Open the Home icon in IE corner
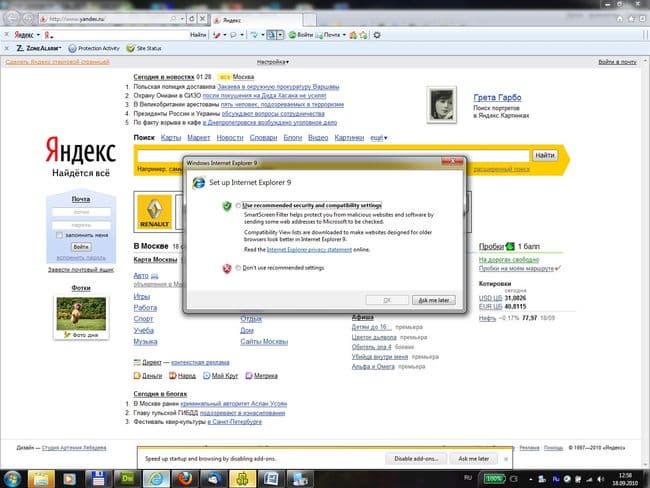The image size is (650, 488). (x=620, y=19)
